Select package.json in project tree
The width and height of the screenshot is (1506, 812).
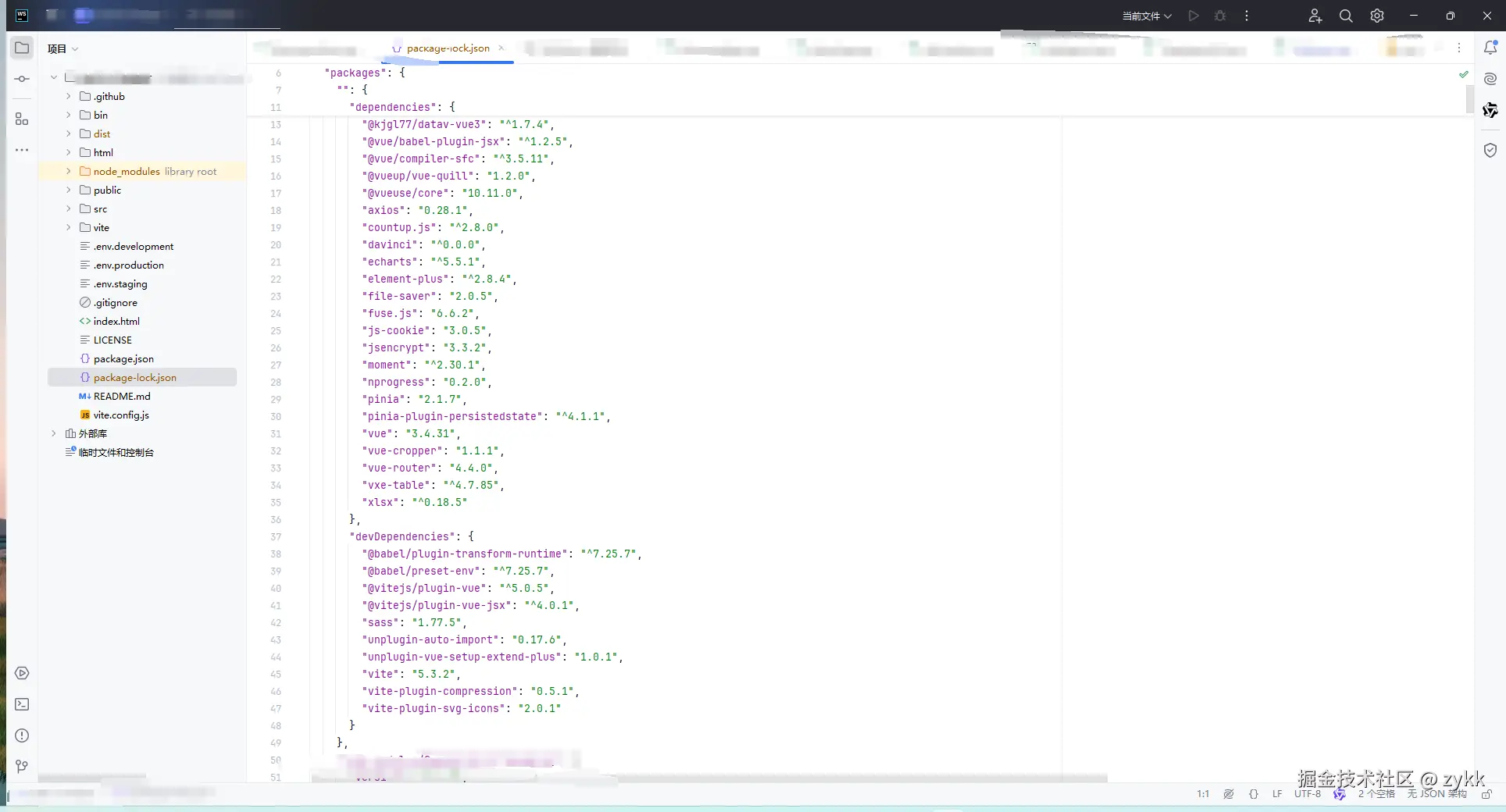[123, 359]
